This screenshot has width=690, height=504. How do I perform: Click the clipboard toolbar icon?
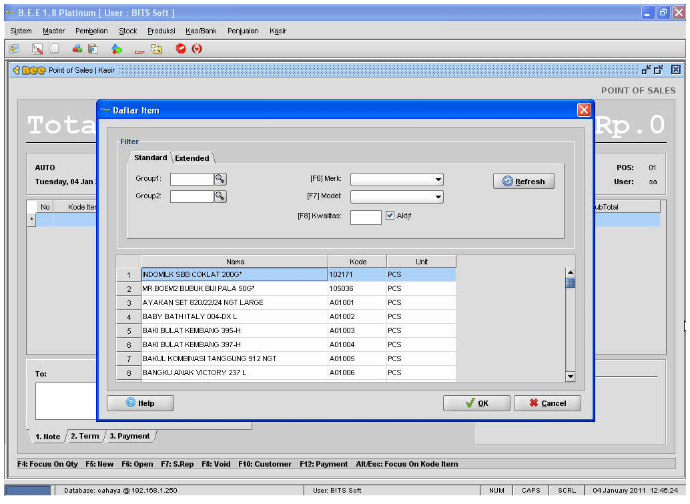(93, 49)
